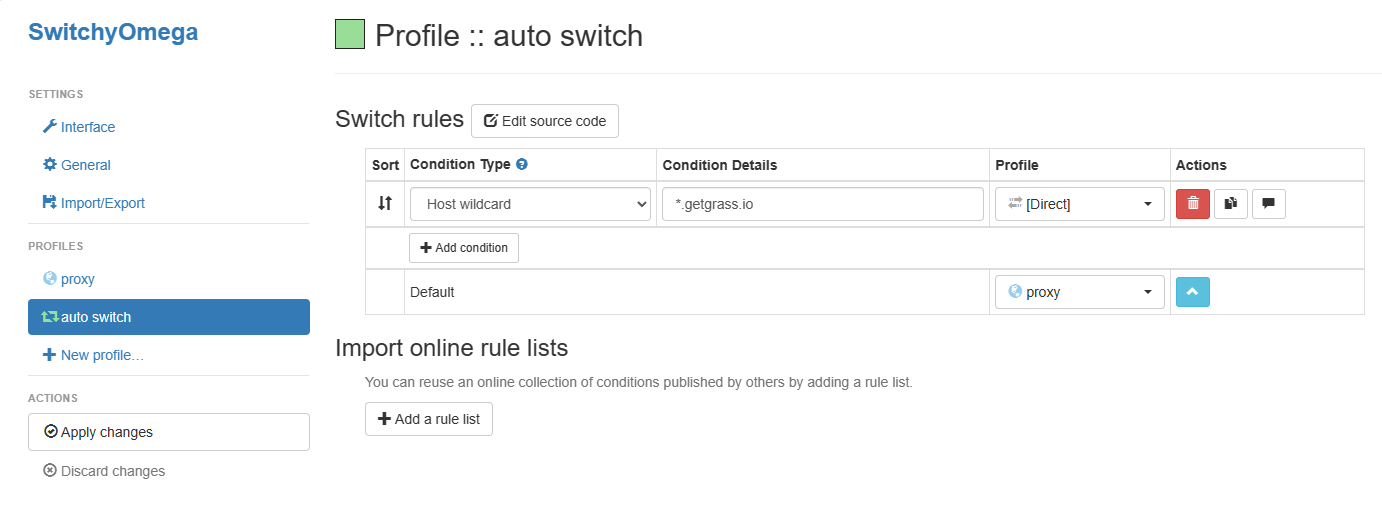
Task: Expand the Default proxy profile dropdown
Action: 1079,292
